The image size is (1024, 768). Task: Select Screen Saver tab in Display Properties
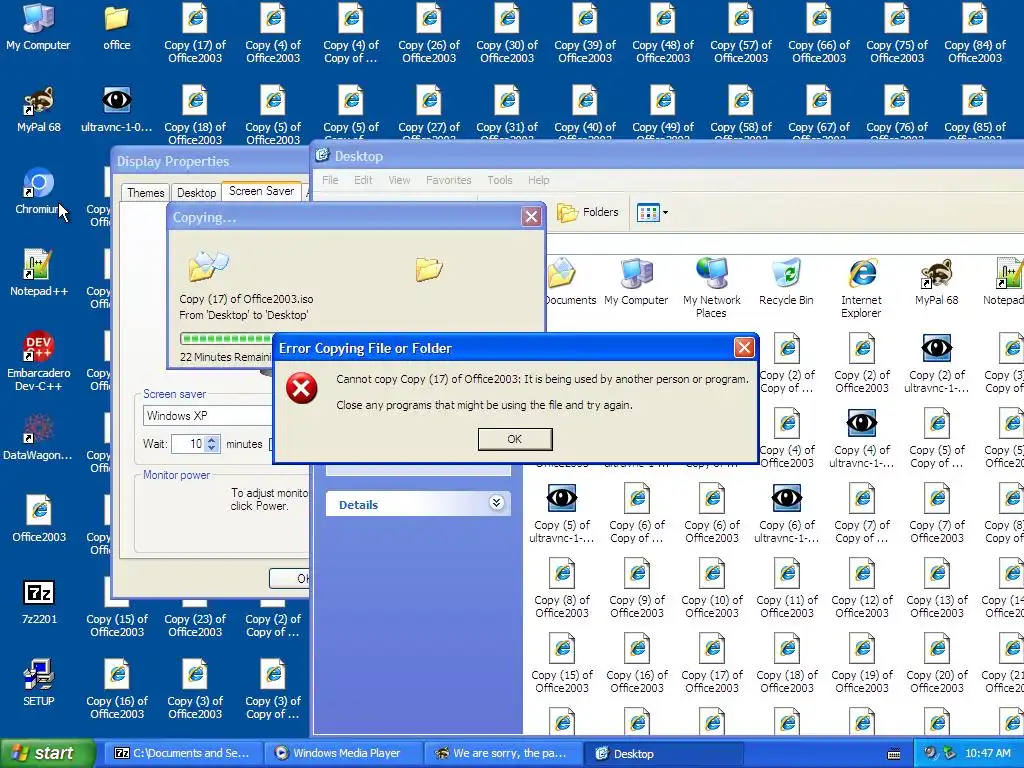click(x=261, y=191)
